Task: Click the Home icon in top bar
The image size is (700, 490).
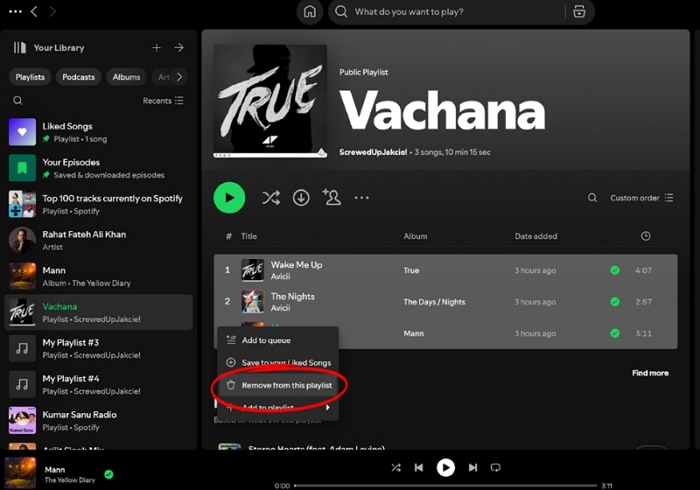Action: tap(310, 12)
